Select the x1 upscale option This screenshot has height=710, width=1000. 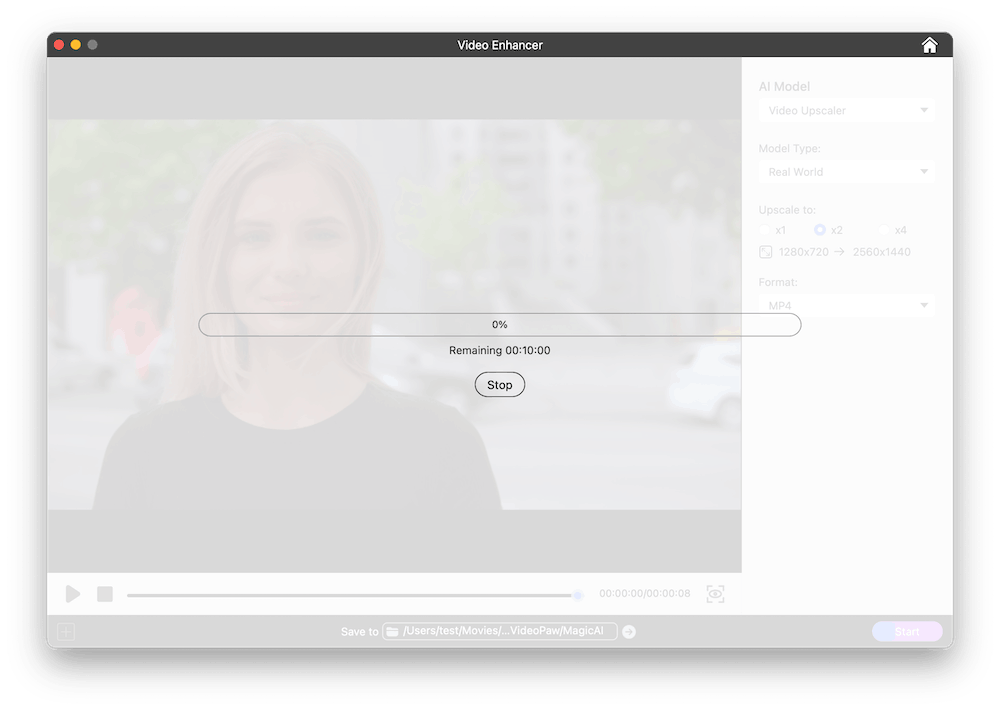[x=766, y=230]
